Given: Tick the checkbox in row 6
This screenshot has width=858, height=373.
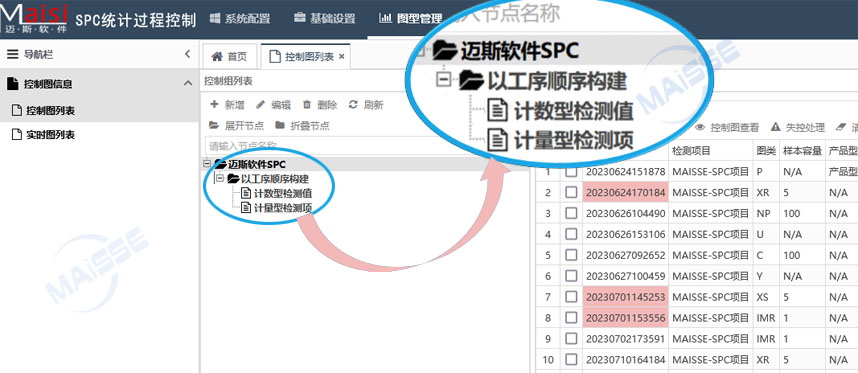Looking at the screenshot, I should (571, 276).
